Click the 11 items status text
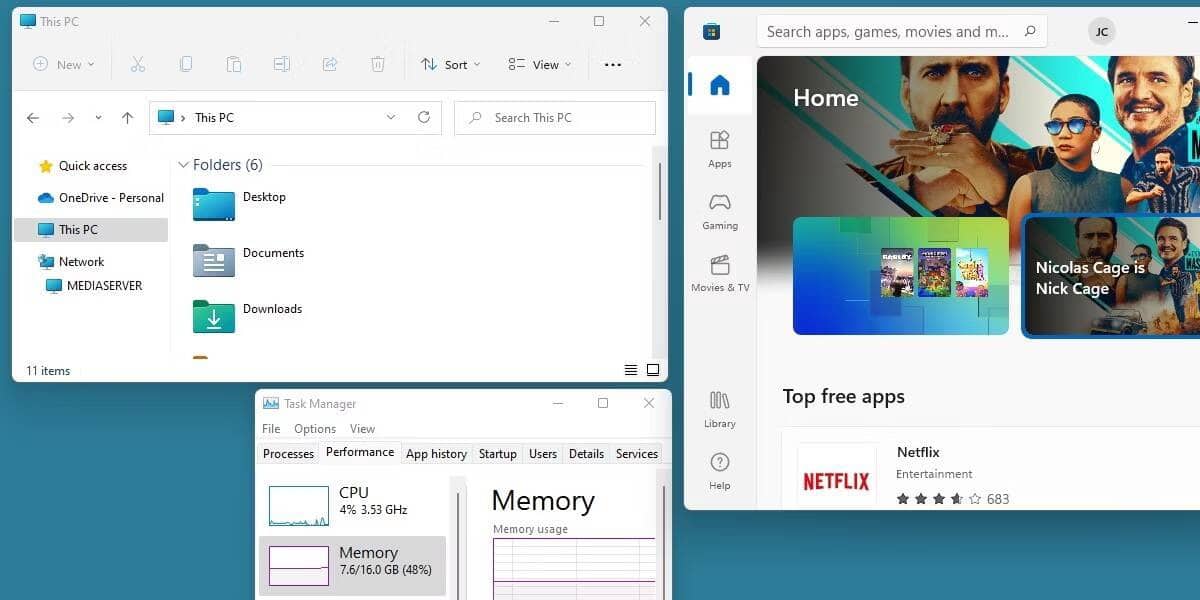The height and width of the screenshot is (600, 1200). tap(48, 371)
